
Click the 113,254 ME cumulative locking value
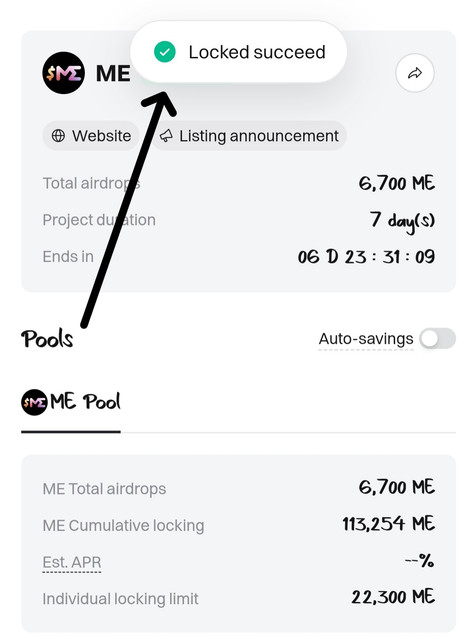pos(388,524)
